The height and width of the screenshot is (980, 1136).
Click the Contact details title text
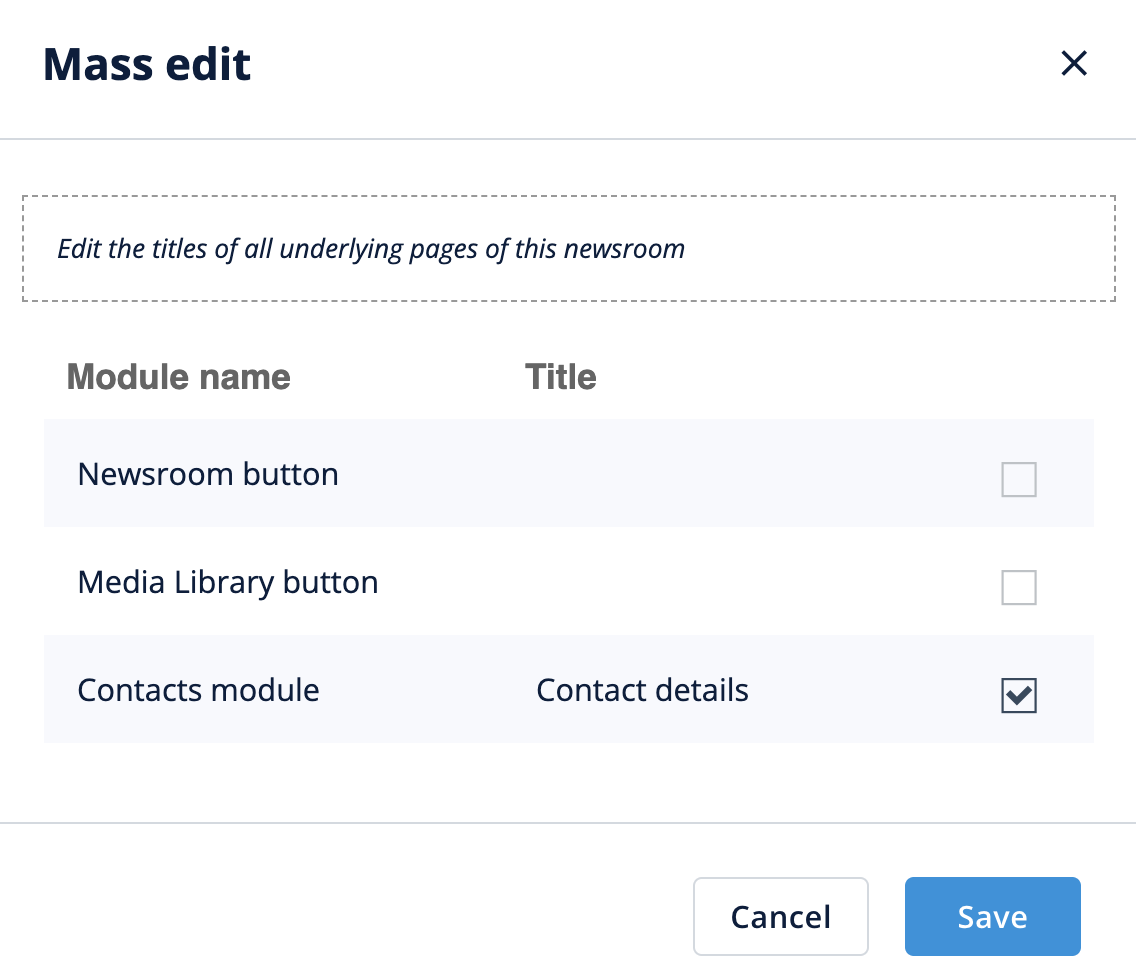click(642, 690)
